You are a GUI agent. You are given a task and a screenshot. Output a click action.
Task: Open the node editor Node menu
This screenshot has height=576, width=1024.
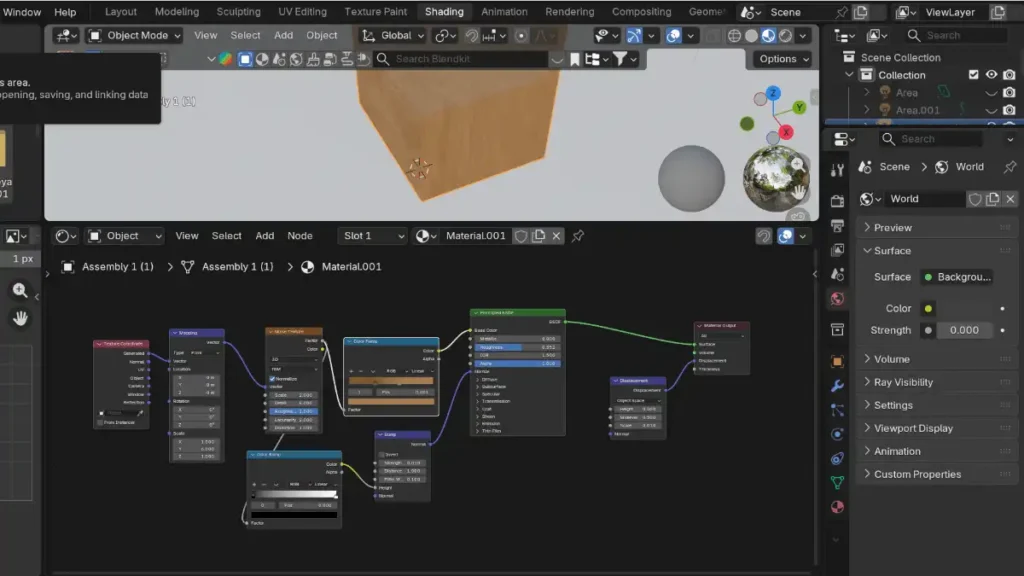click(300, 236)
